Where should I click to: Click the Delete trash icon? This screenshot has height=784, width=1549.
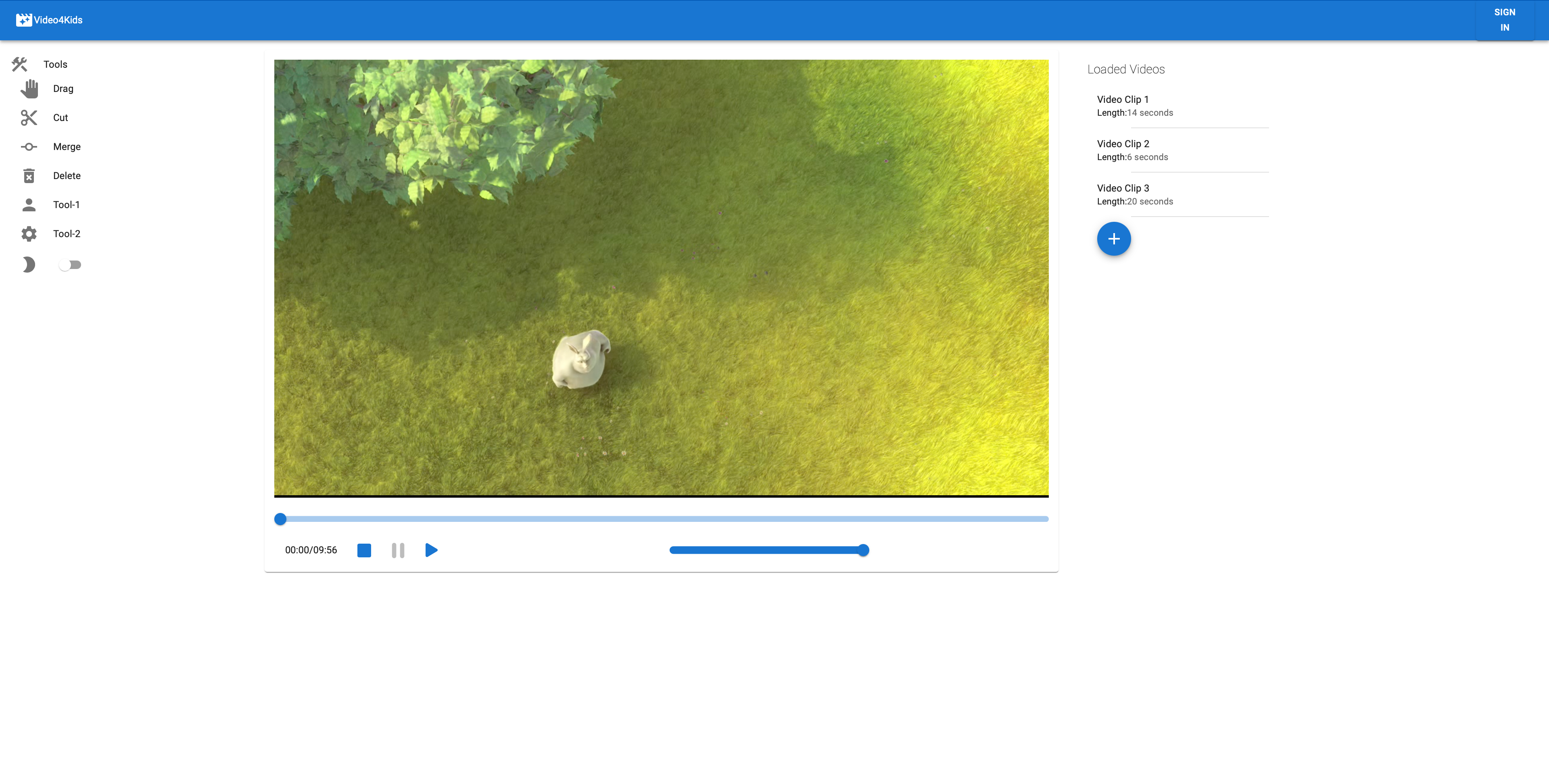tap(29, 175)
